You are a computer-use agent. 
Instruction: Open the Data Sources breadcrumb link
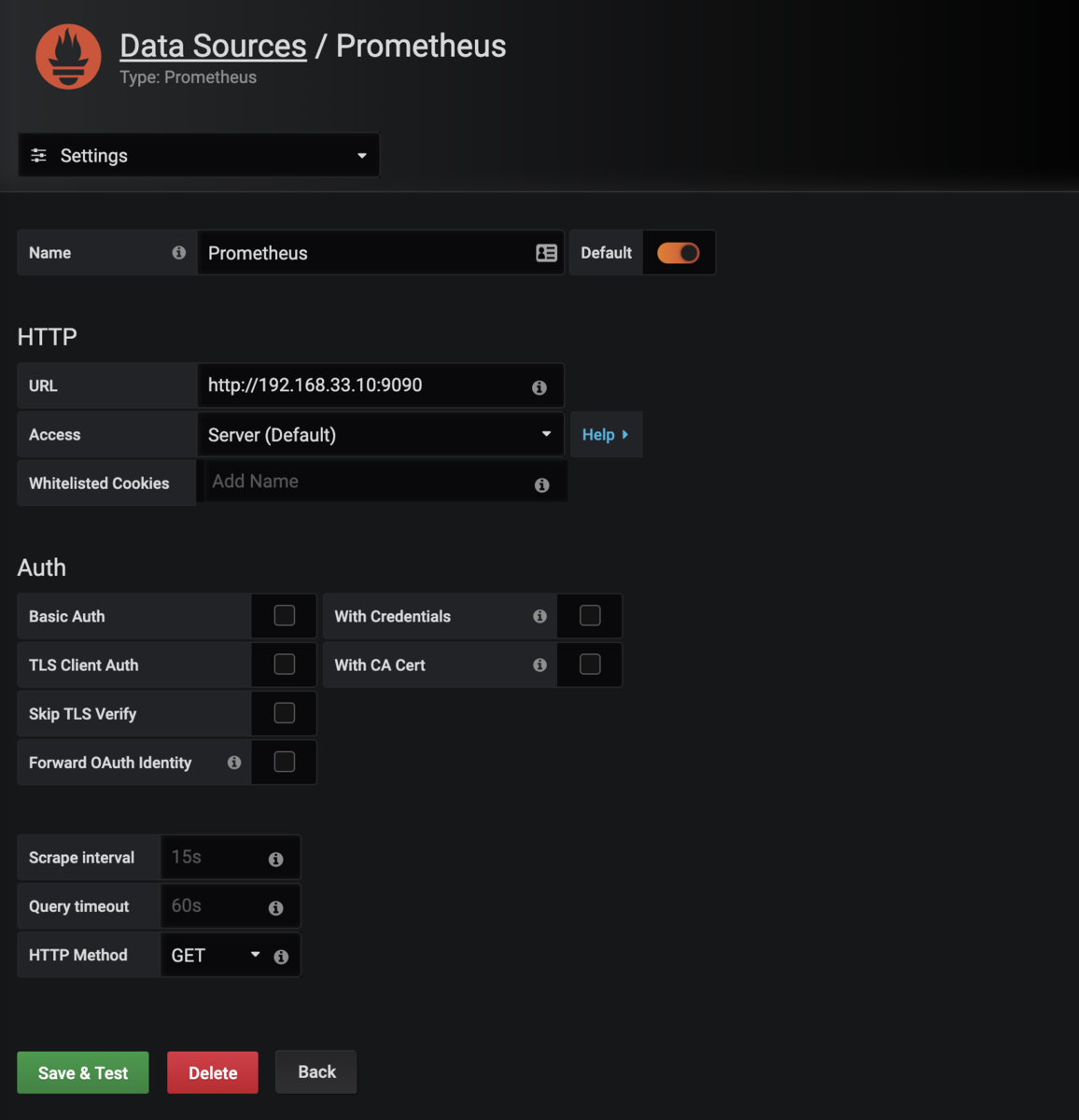pyautogui.click(x=213, y=46)
